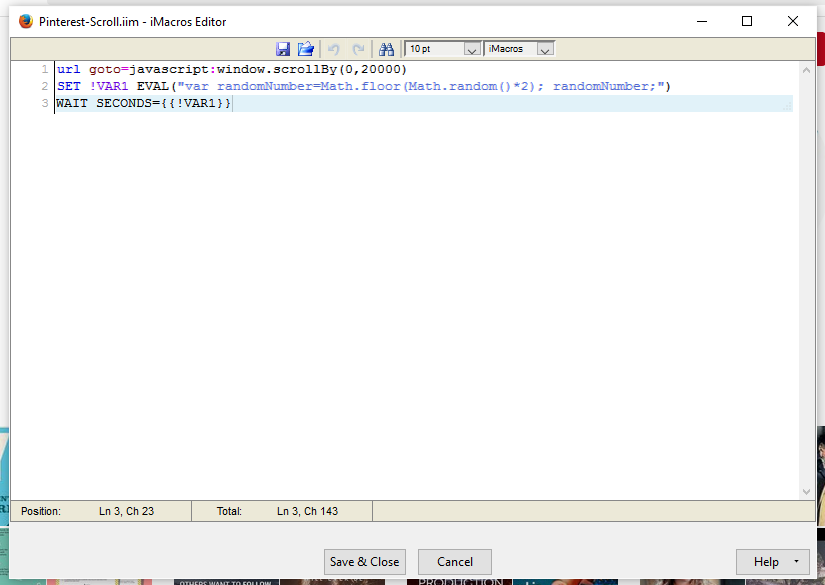The width and height of the screenshot is (825, 585).
Task: Click scroll up arrow in editor
Action: pyautogui.click(x=806, y=70)
